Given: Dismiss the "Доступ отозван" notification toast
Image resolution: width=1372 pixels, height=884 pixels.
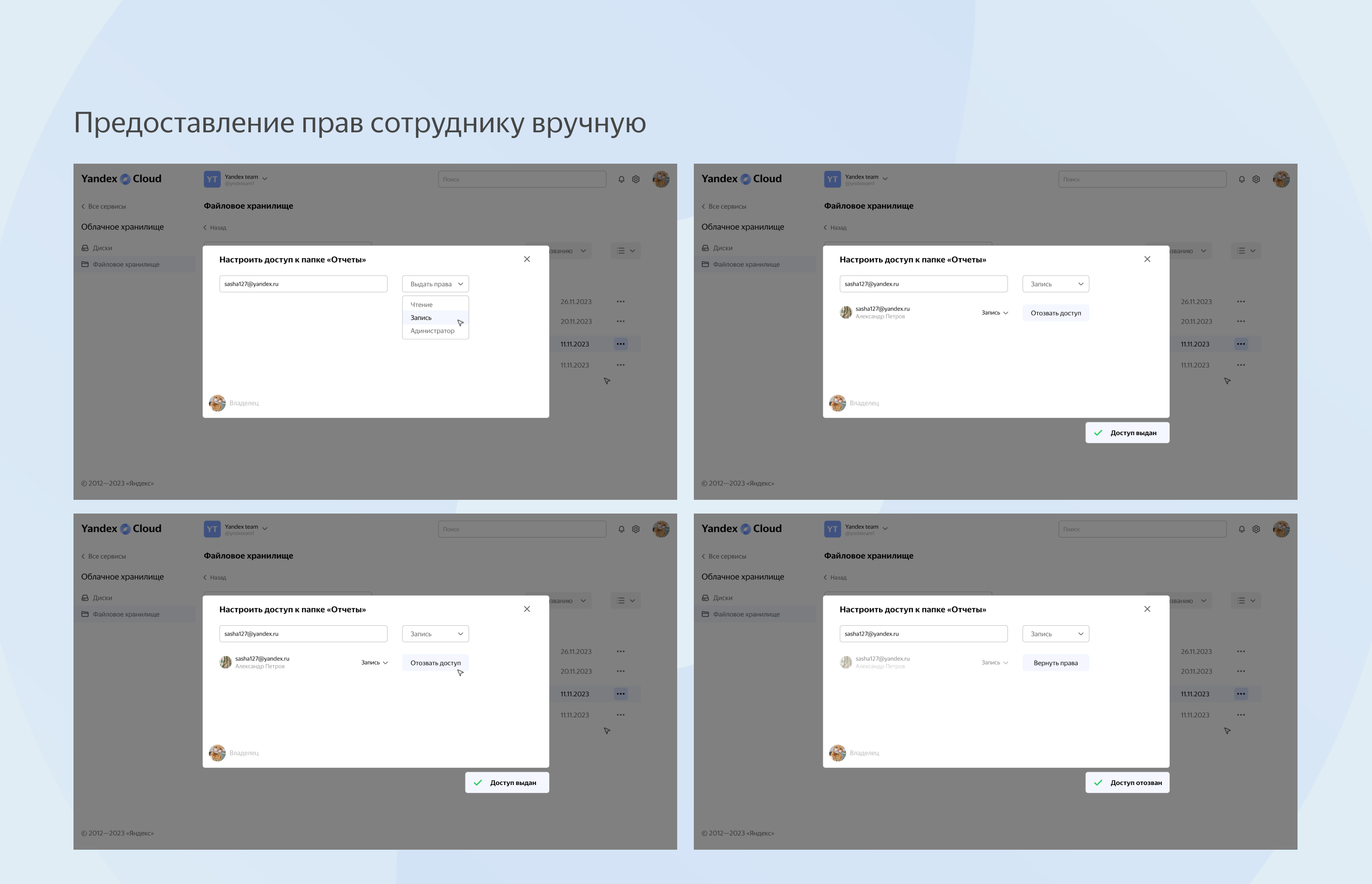Looking at the screenshot, I should [1127, 783].
